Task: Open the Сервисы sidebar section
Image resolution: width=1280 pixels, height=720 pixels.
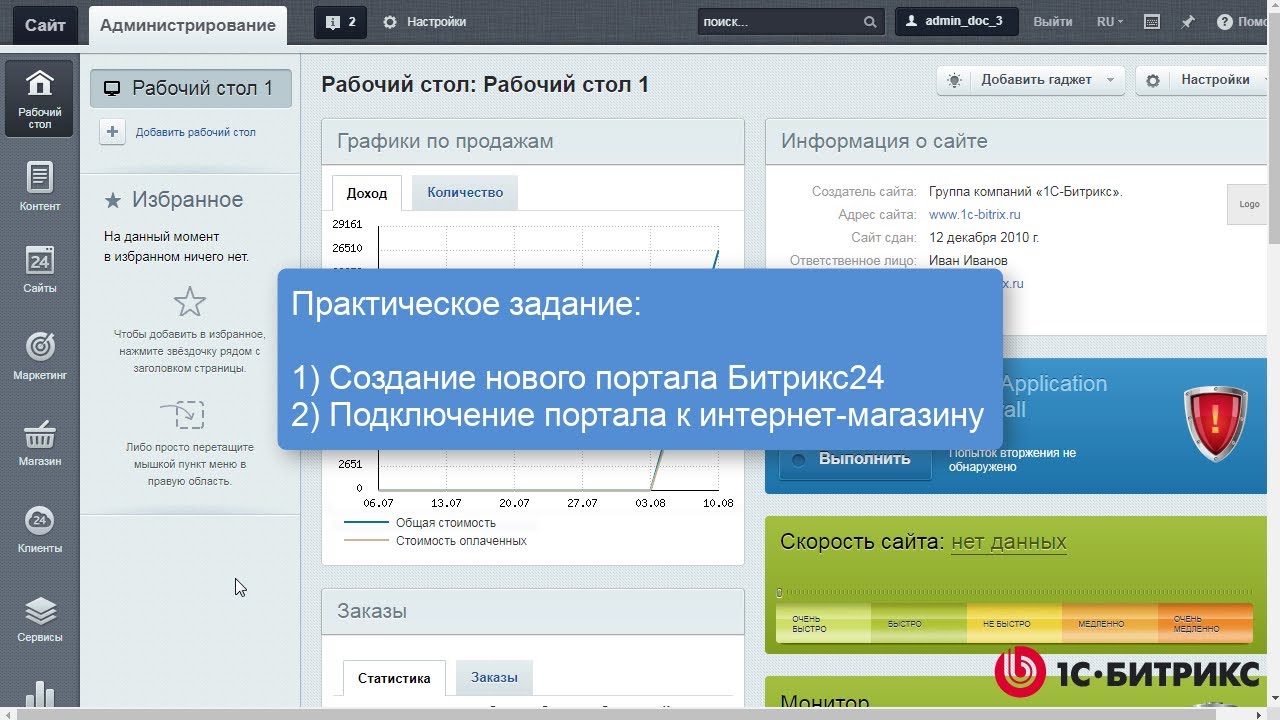Action: tap(39, 619)
